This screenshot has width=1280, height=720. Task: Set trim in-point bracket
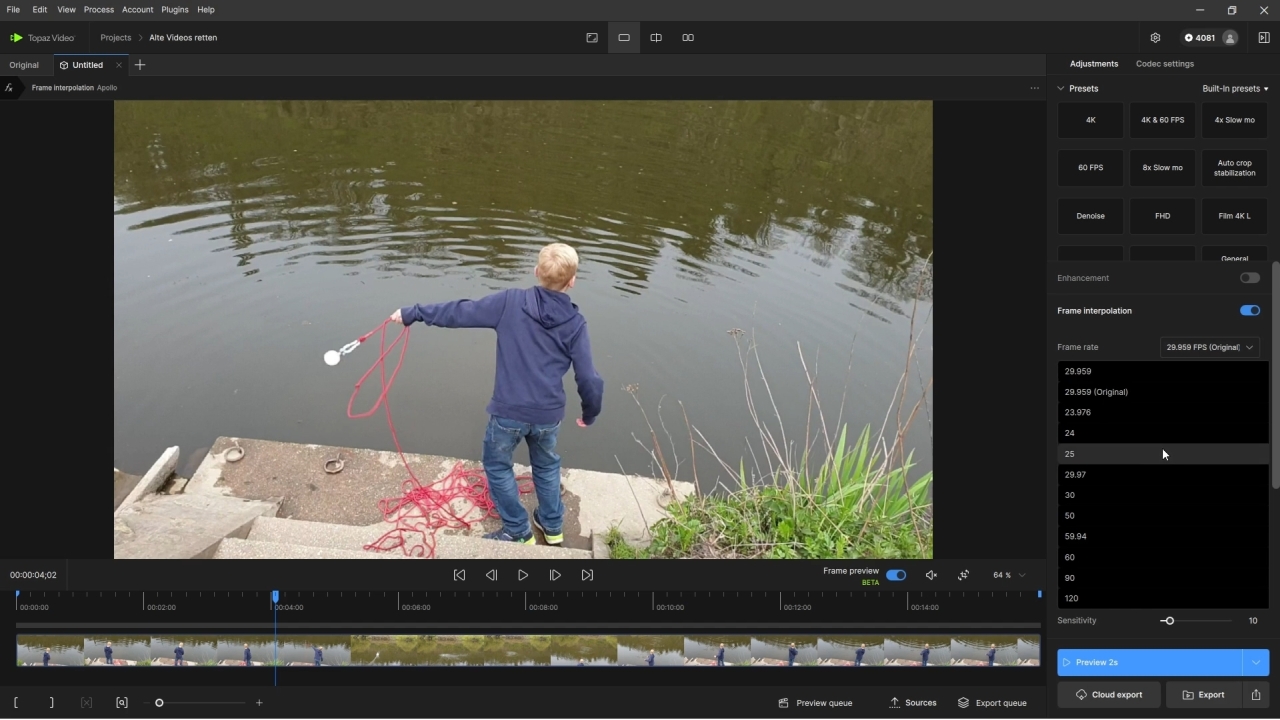[16, 703]
